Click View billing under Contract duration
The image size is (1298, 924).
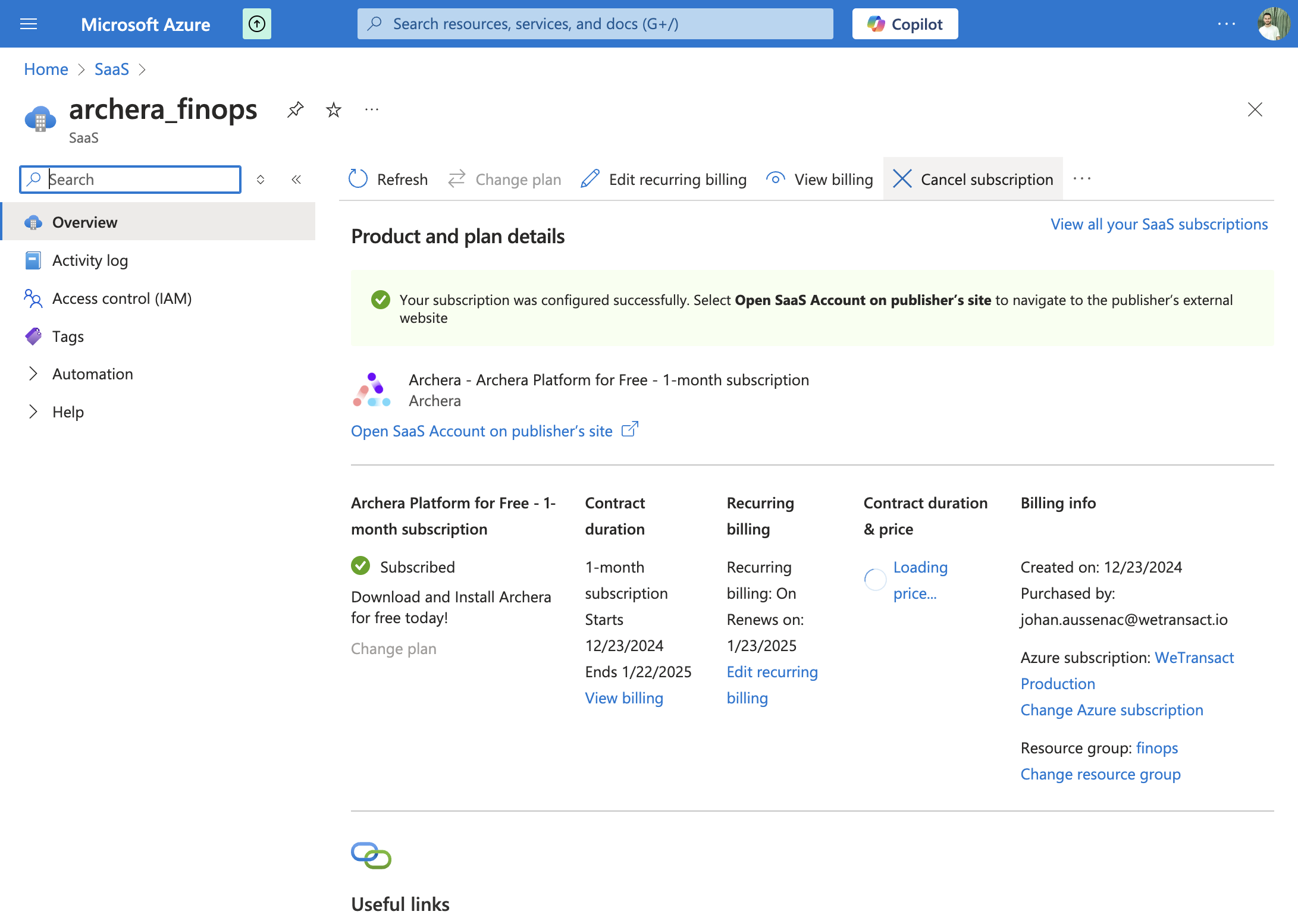(624, 697)
